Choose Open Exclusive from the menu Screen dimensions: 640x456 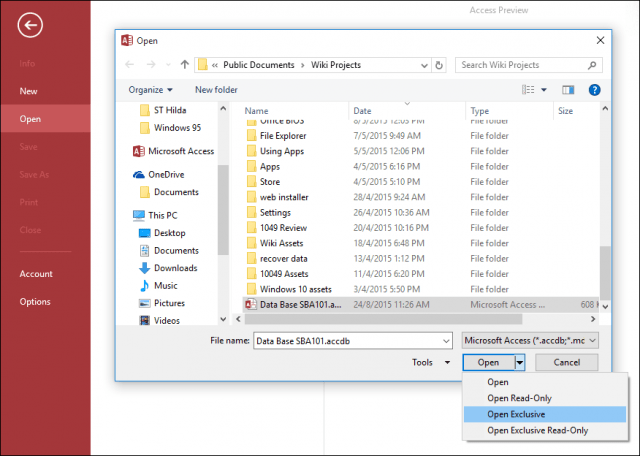[x=545, y=414]
